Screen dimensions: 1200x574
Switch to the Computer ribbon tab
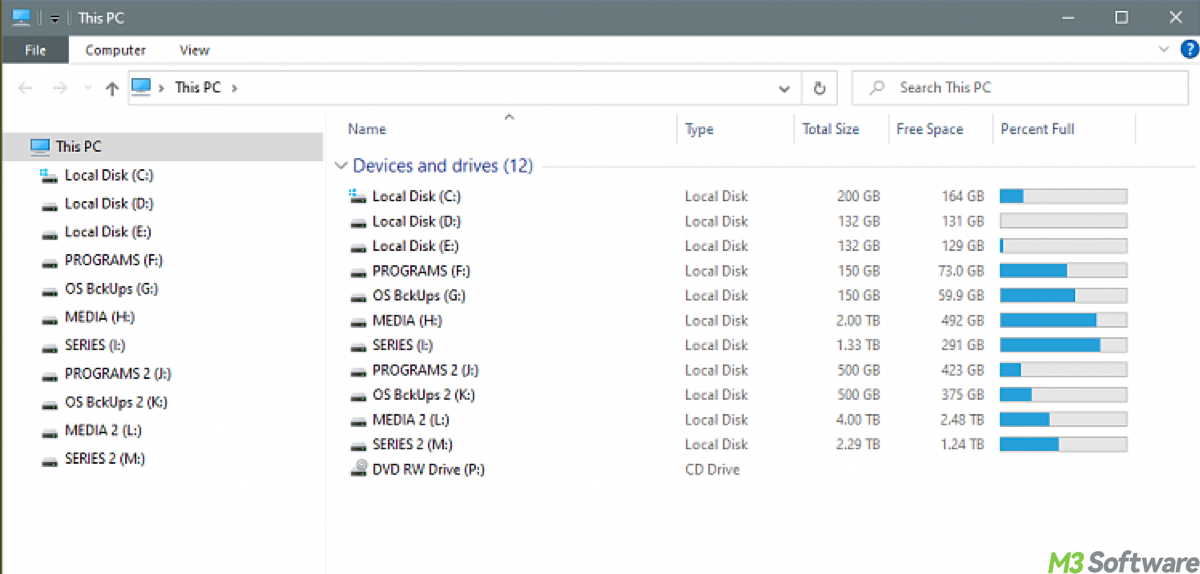pos(115,50)
